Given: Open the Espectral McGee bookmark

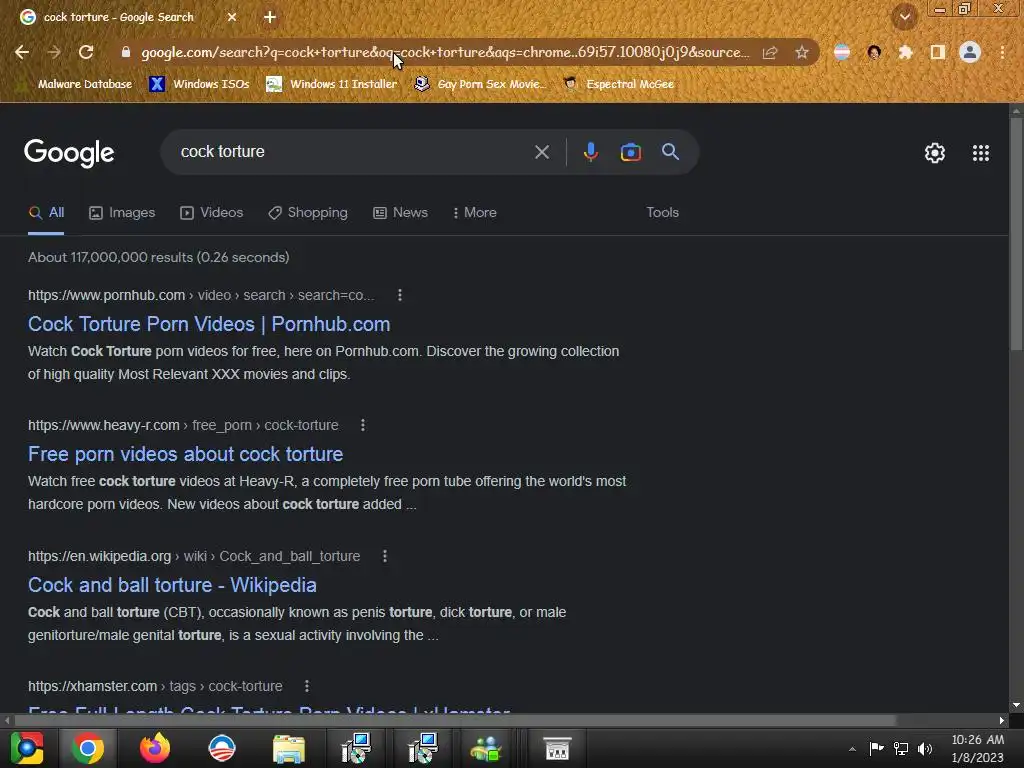Looking at the screenshot, I should [x=618, y=84].
